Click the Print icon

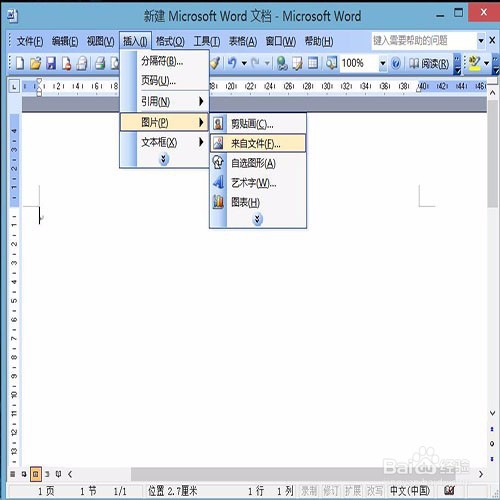(x=100, y=63)
